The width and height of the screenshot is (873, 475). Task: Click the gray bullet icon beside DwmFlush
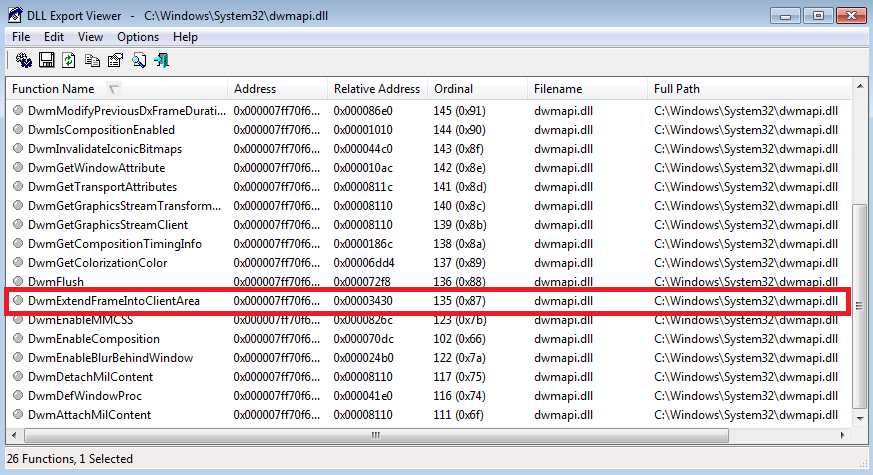18,282
